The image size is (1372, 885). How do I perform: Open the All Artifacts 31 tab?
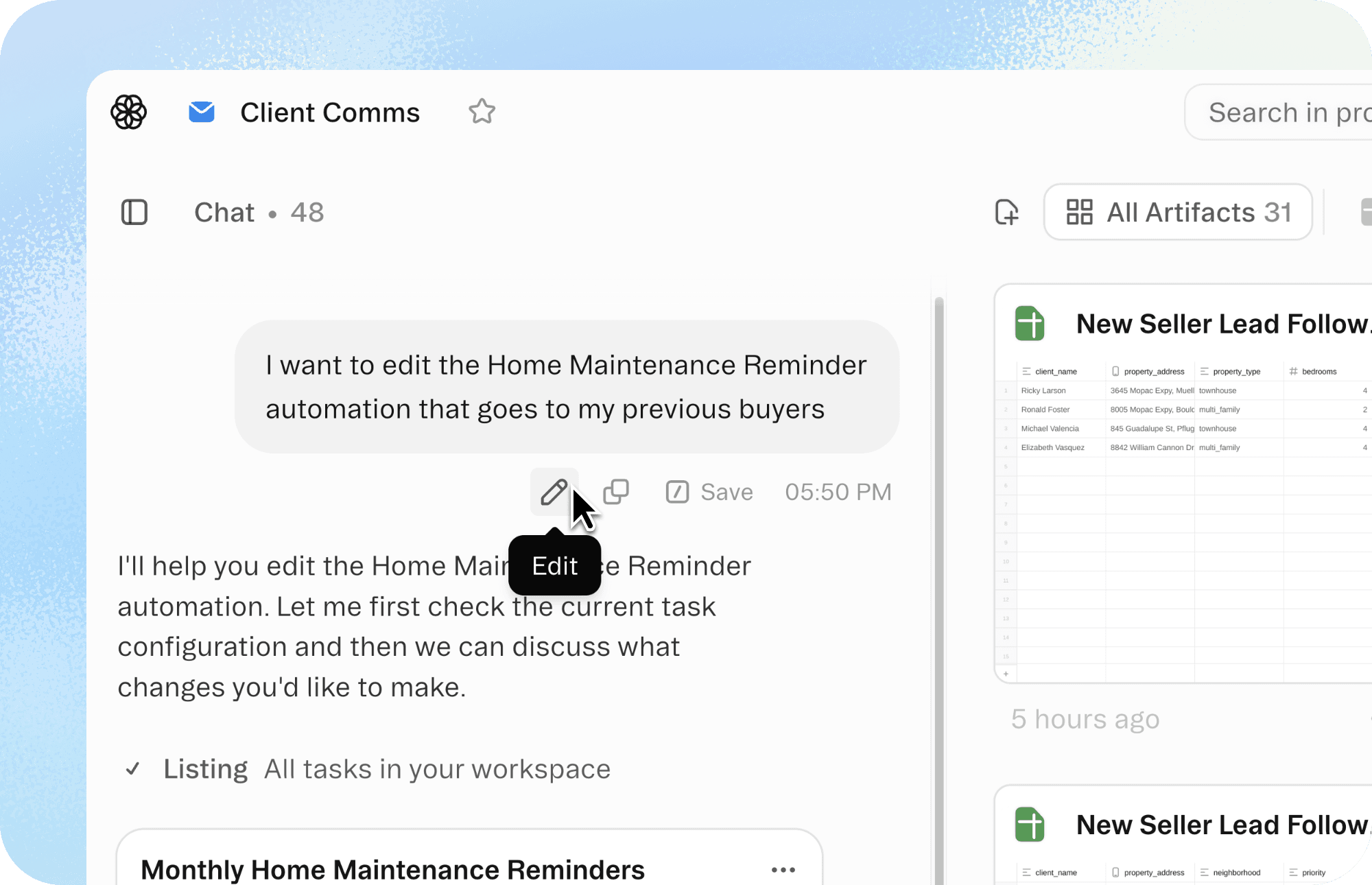point(1178,212)
